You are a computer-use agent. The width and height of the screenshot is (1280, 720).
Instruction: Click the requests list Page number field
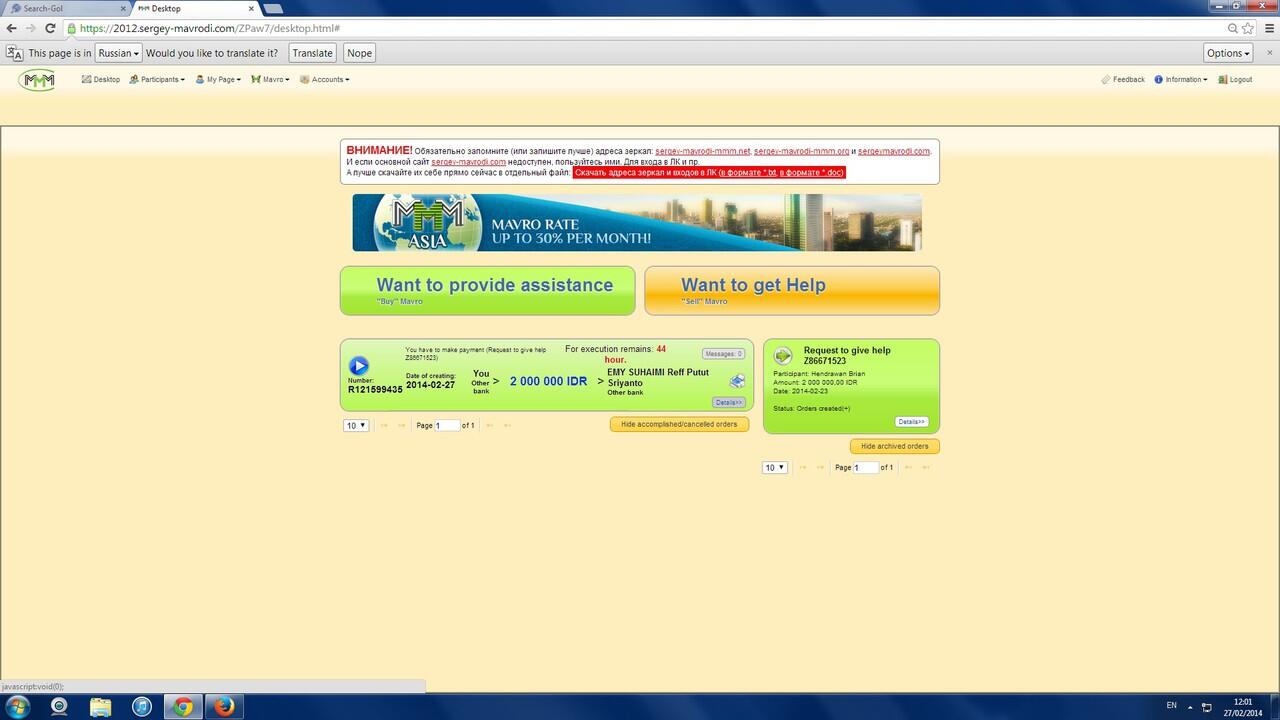866,467
